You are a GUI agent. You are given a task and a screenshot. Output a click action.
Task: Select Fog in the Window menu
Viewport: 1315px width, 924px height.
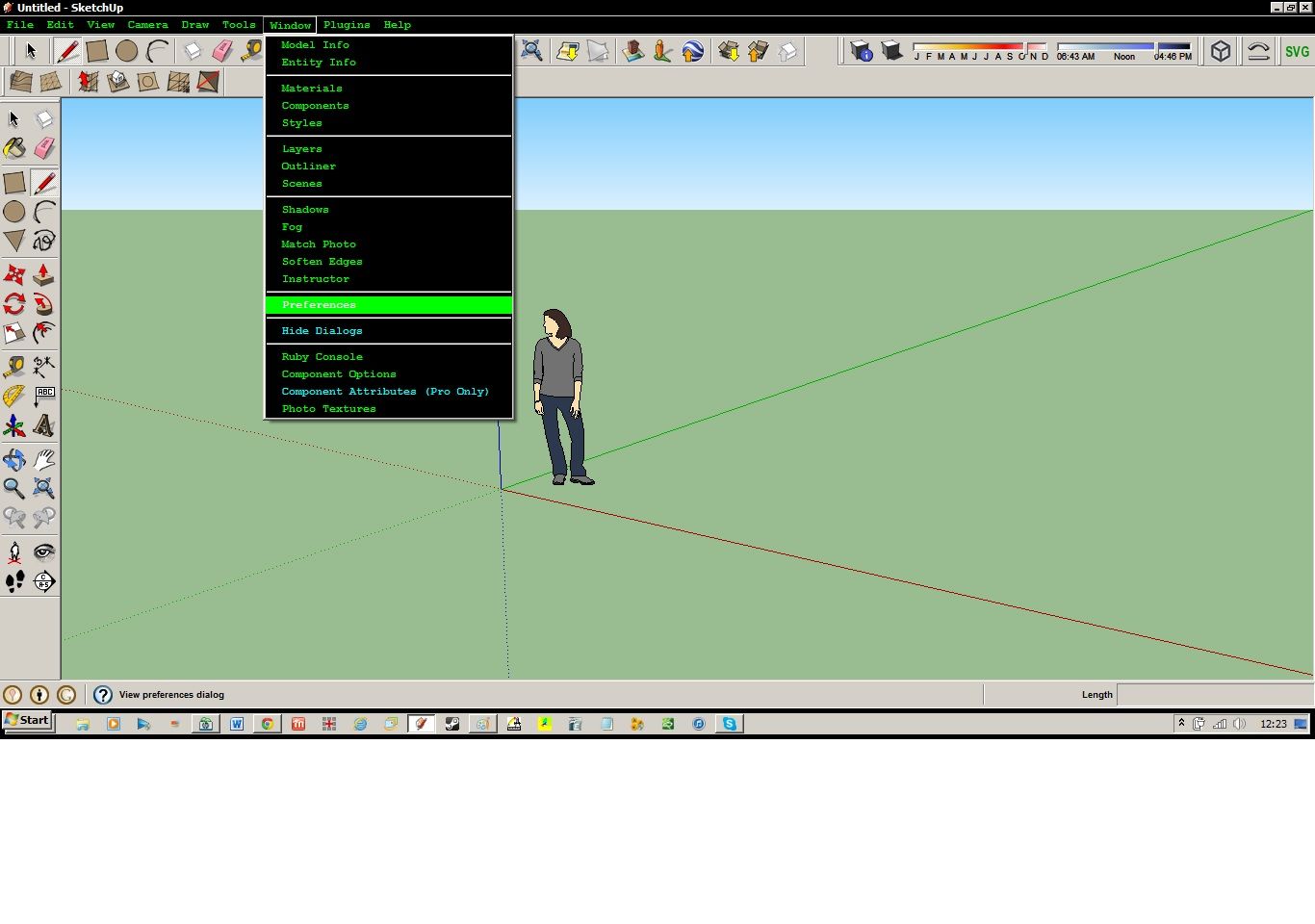(389, 227)
